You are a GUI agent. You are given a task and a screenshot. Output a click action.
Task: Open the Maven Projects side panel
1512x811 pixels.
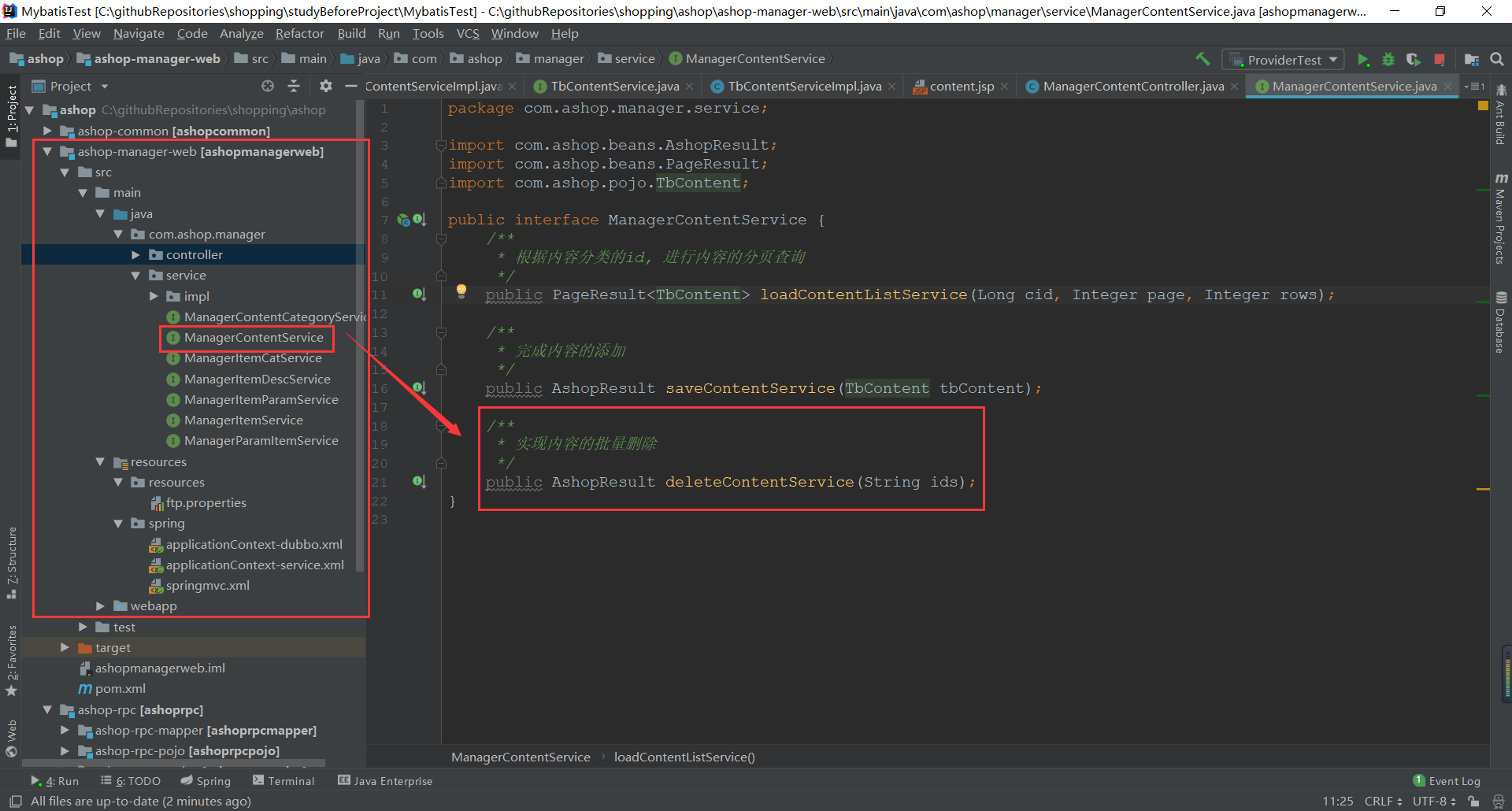(1501, 219)
